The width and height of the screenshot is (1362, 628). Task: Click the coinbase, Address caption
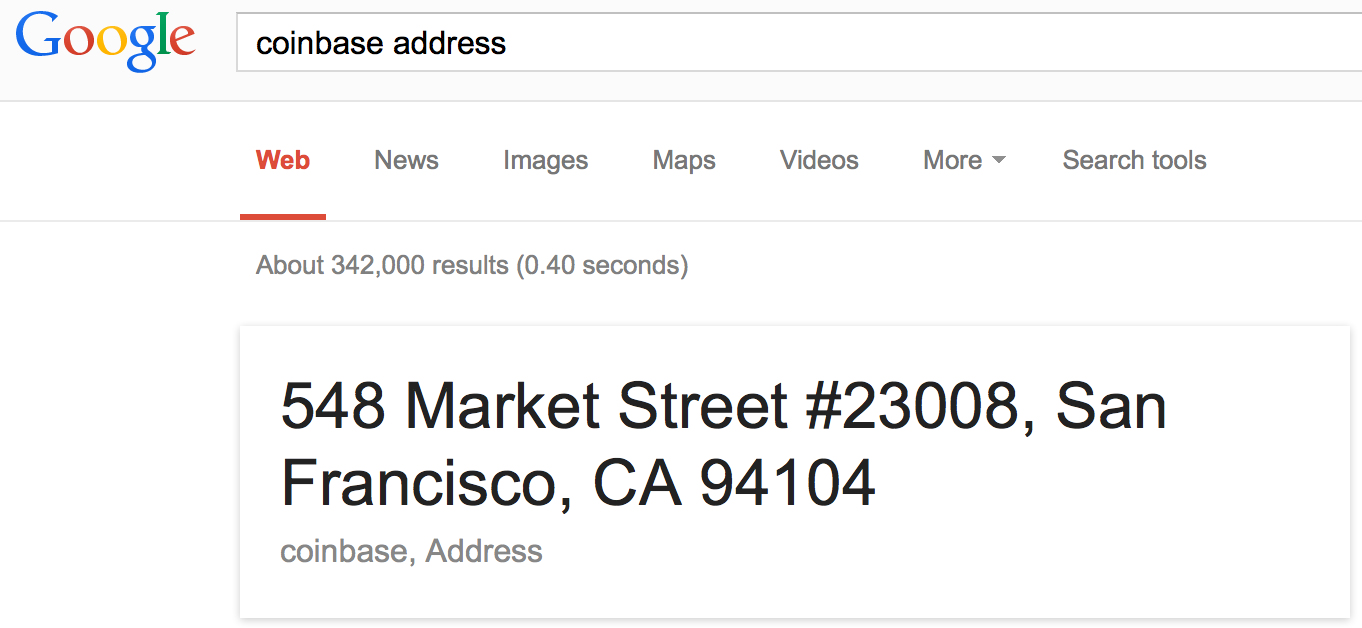411,551
